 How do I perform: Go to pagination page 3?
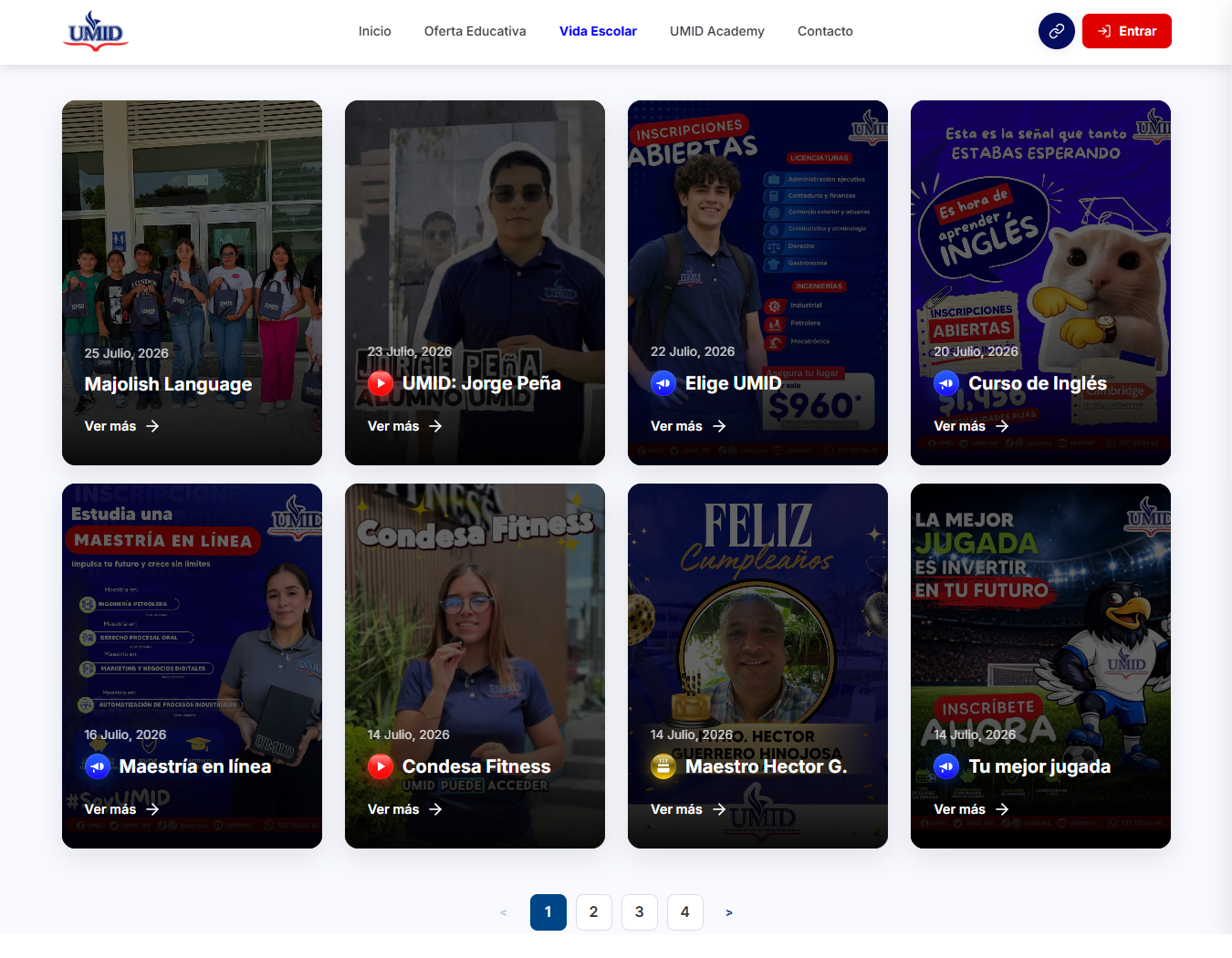640,912
